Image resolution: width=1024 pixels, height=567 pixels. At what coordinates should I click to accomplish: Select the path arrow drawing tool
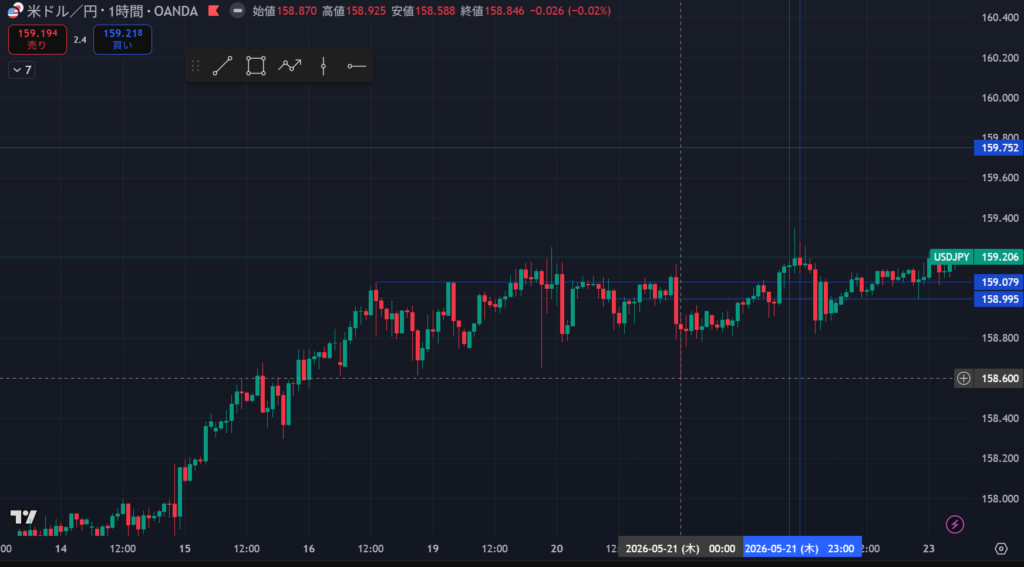tap(289, 66)
